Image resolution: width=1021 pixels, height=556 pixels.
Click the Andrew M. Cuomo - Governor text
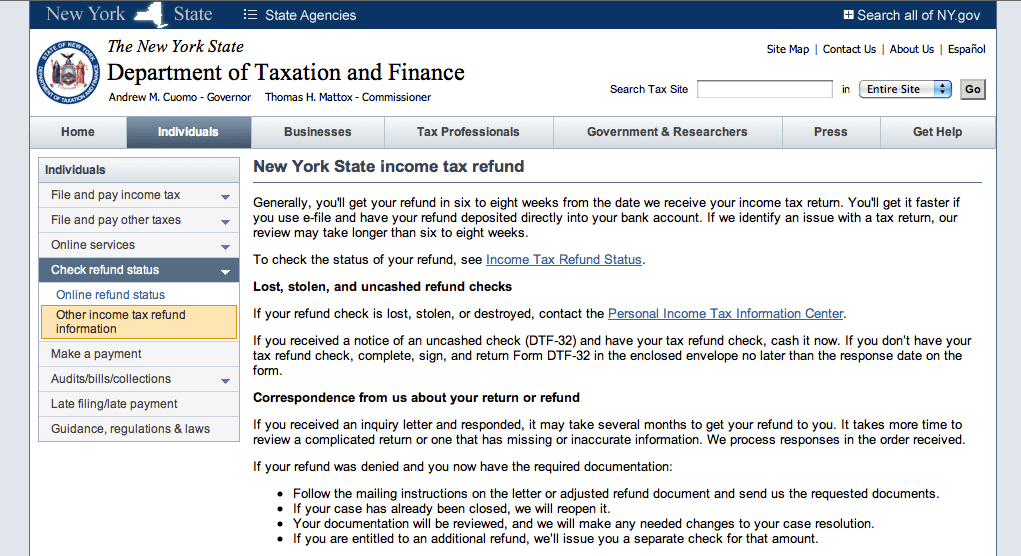[180, 98]
